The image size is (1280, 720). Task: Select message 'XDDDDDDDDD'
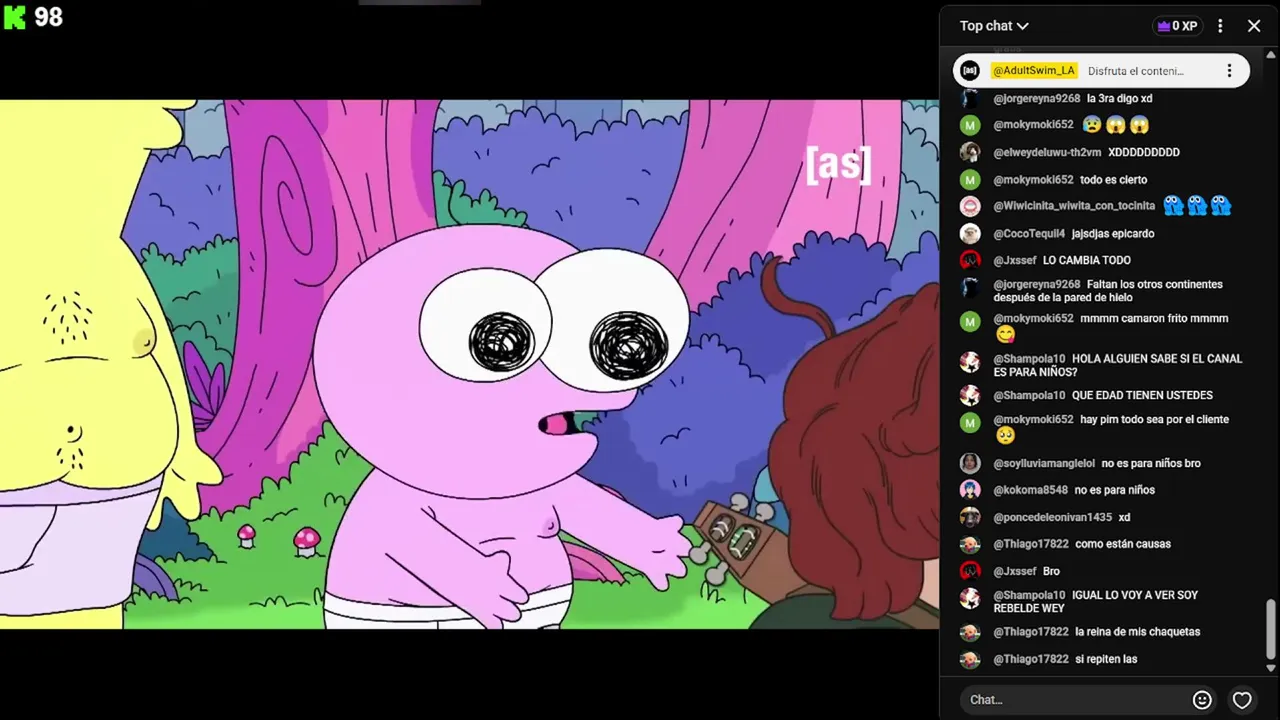pyautogui.click(x=1144, y=152)
